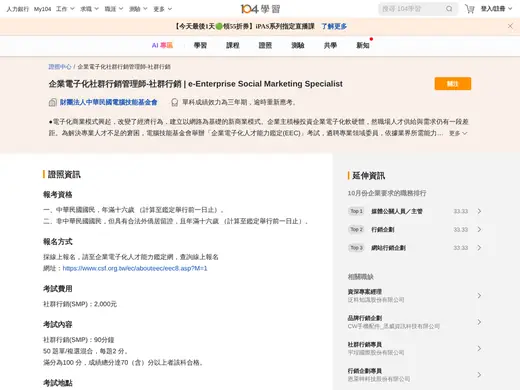Open 品牌行銷企劃 job arrow

pos(479,322)
